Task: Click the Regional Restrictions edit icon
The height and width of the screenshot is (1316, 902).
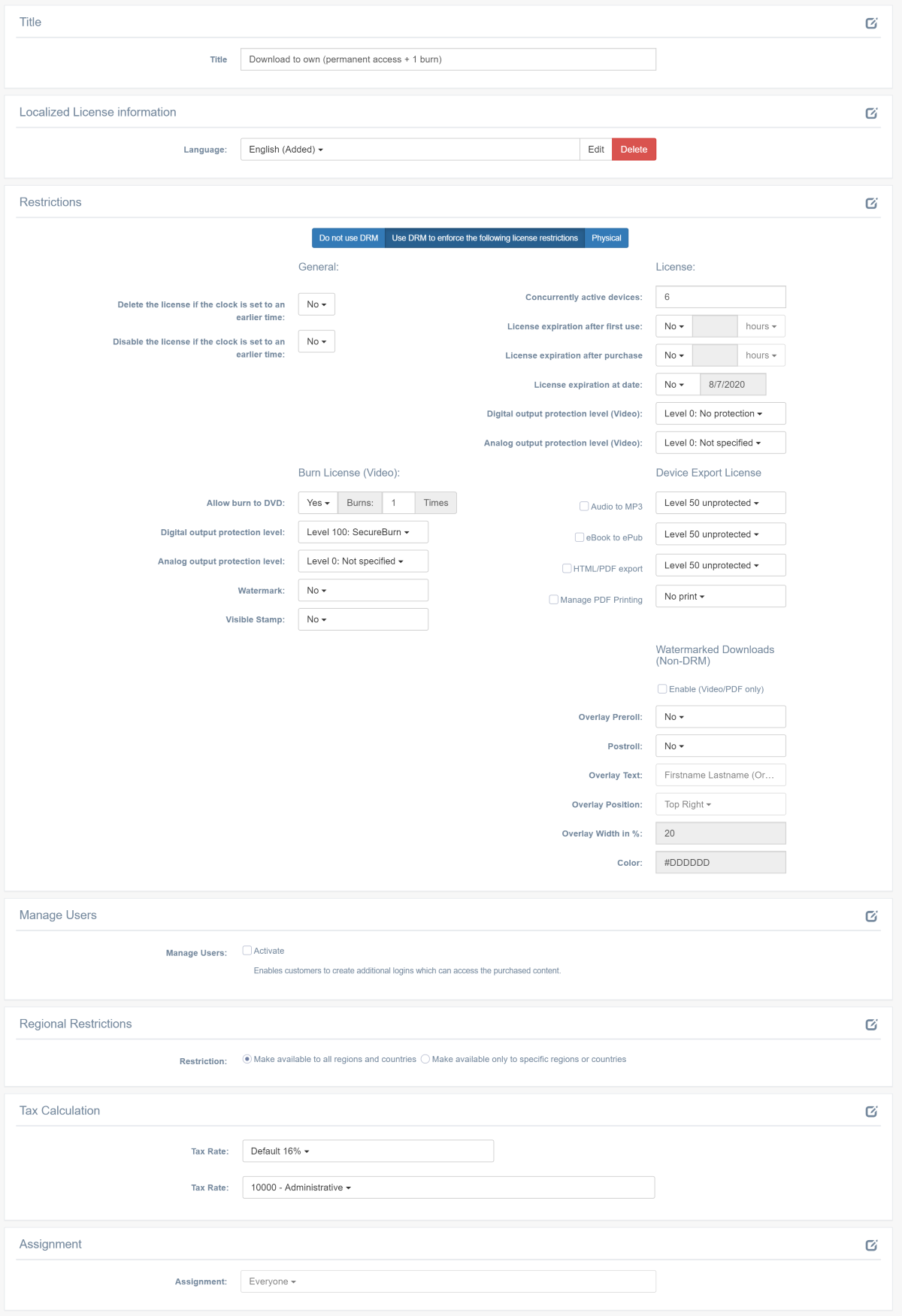Action: pyautogui.click(x=871, y=1025)
